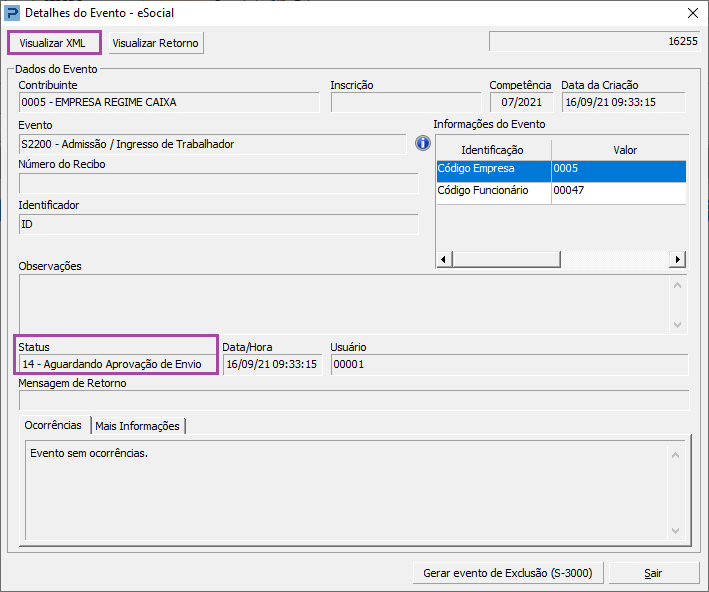This screenshot has width=709, height=592.
Task: Click the Identificação column header
Action: pyautogui.click(x=492, y=150)
